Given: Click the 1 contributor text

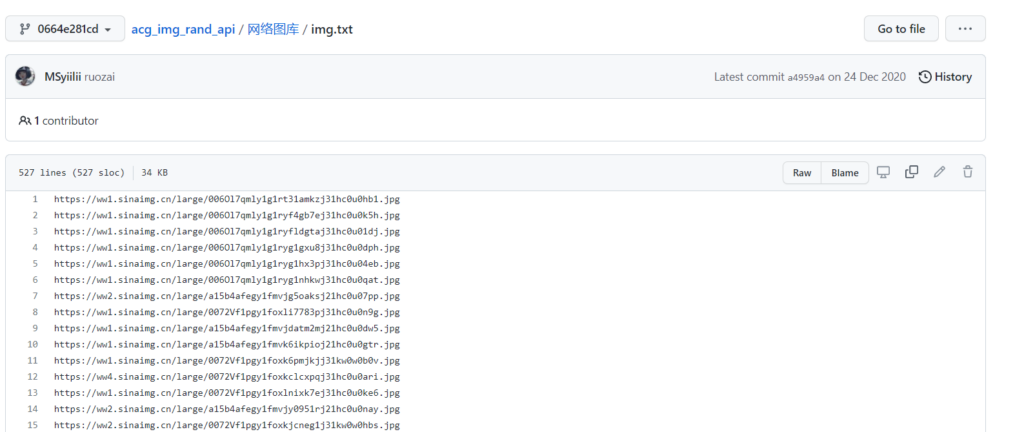Looking at the screenshot, I should (66, 121).
